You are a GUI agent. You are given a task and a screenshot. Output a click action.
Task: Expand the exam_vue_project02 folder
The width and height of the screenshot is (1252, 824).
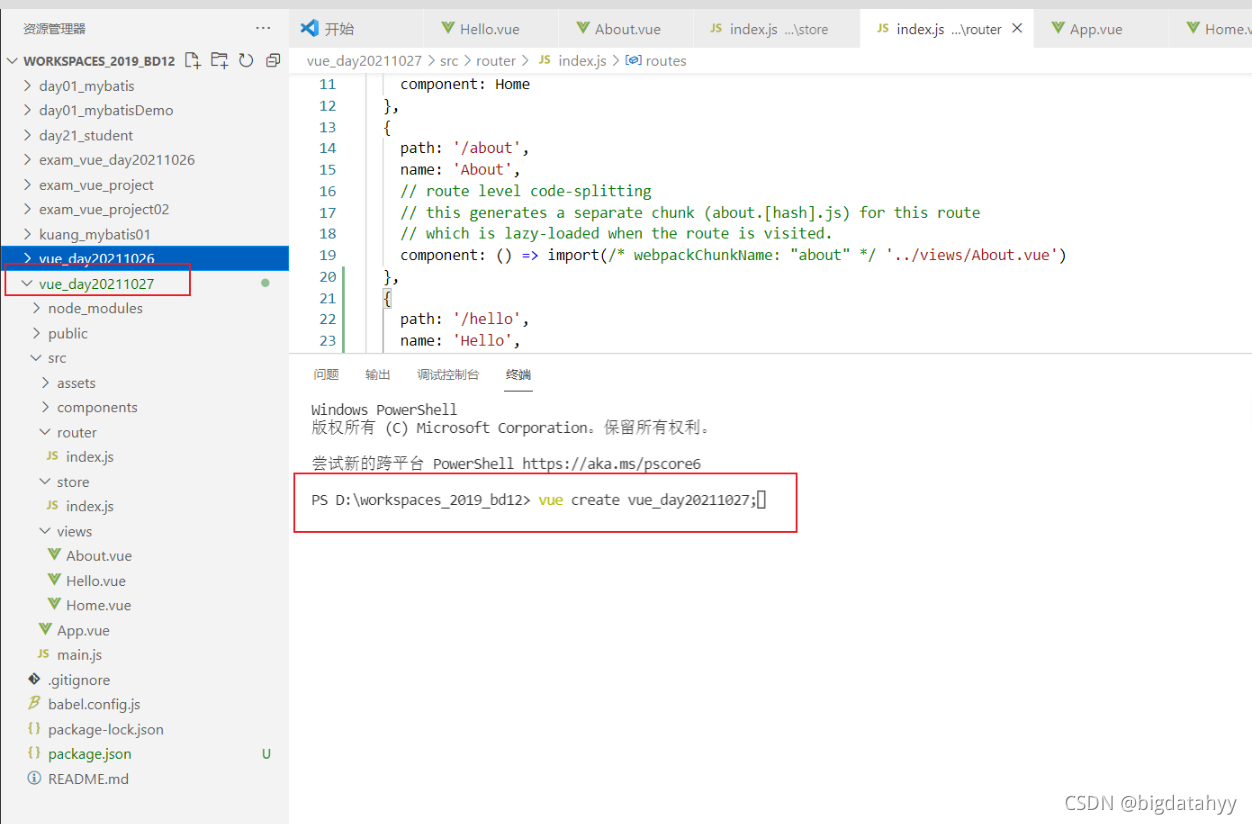click(28, 209)
